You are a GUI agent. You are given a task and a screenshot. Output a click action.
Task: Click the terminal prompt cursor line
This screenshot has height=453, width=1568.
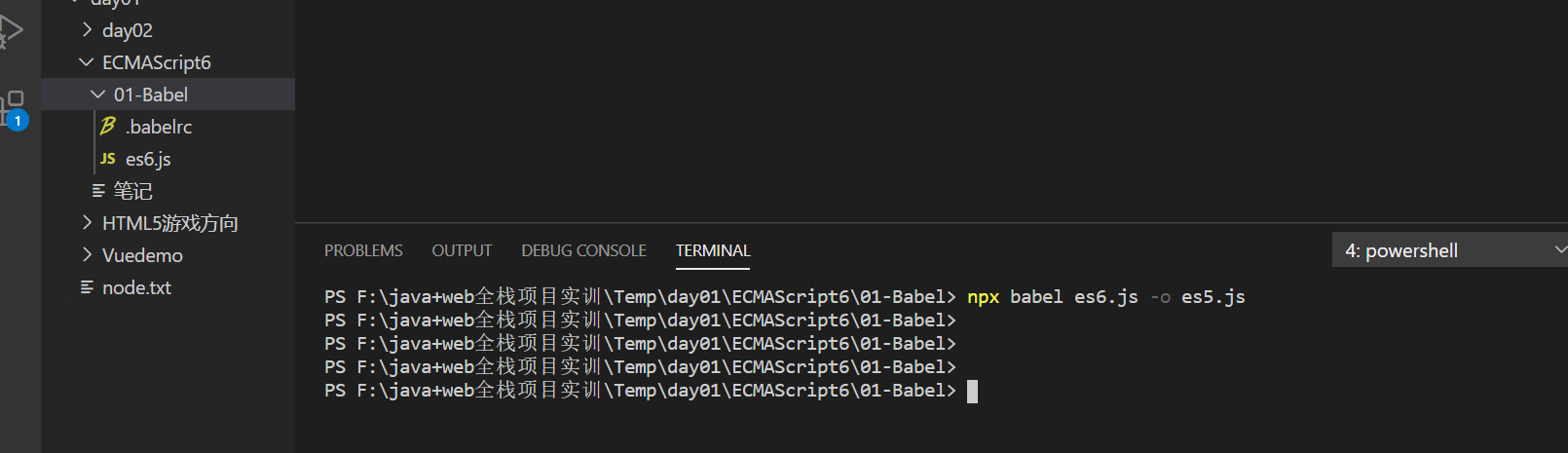[651, 391]
